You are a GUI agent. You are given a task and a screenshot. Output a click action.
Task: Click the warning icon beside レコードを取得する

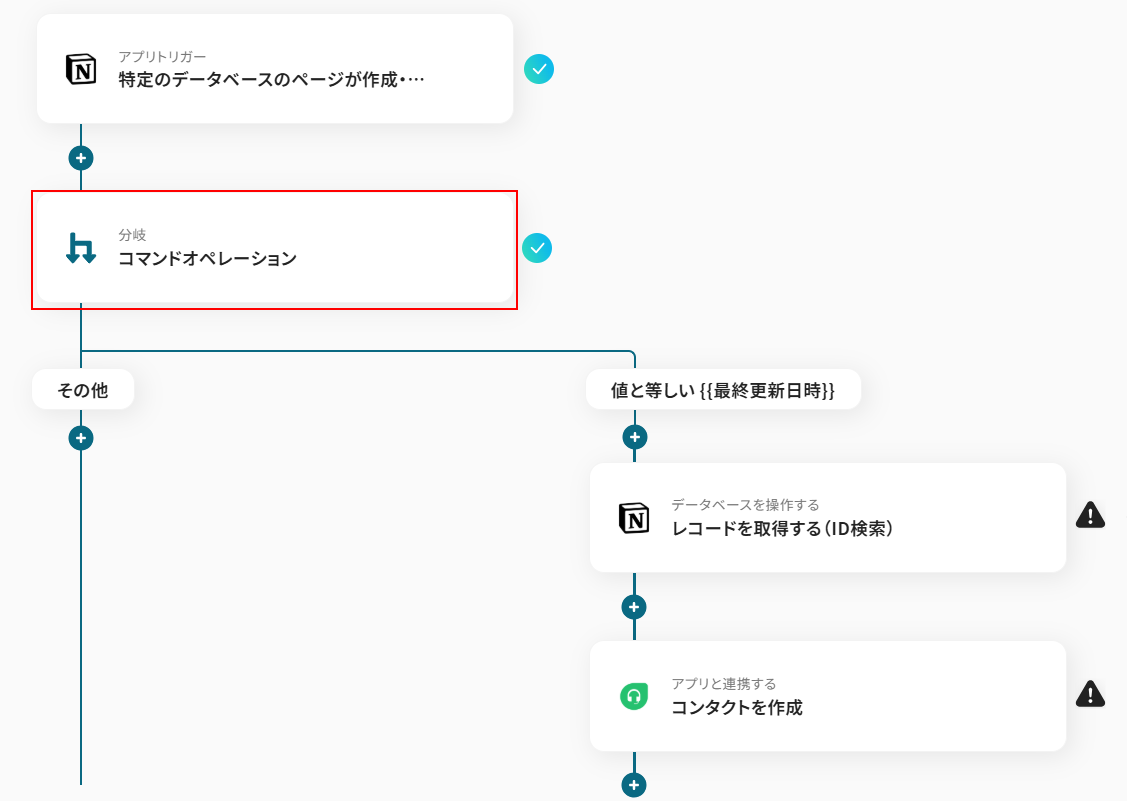pos(1090,516)
